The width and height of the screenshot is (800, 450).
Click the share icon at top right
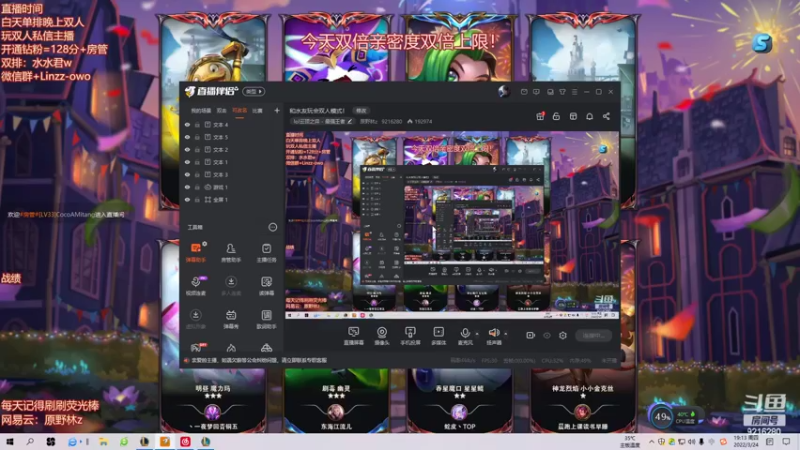click(x=606, y=116)
